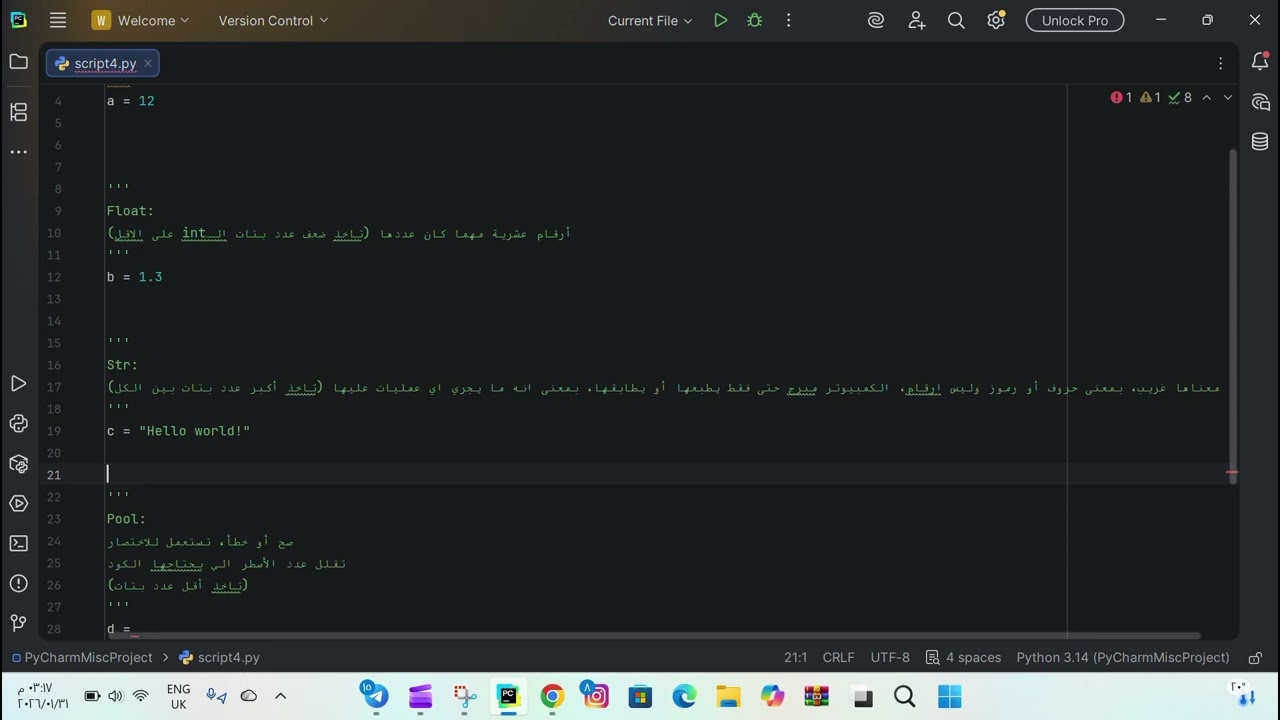The image size is (1280, 720).
Task: Open the Services tool window
Action: coord(18,503)
